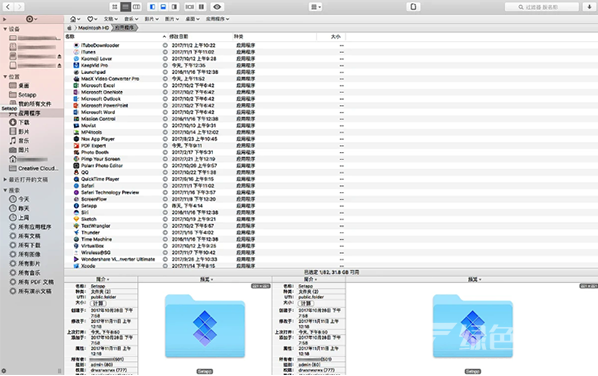Go back with the left arrow button
The image size is (598, 376).
click(8, 6)
